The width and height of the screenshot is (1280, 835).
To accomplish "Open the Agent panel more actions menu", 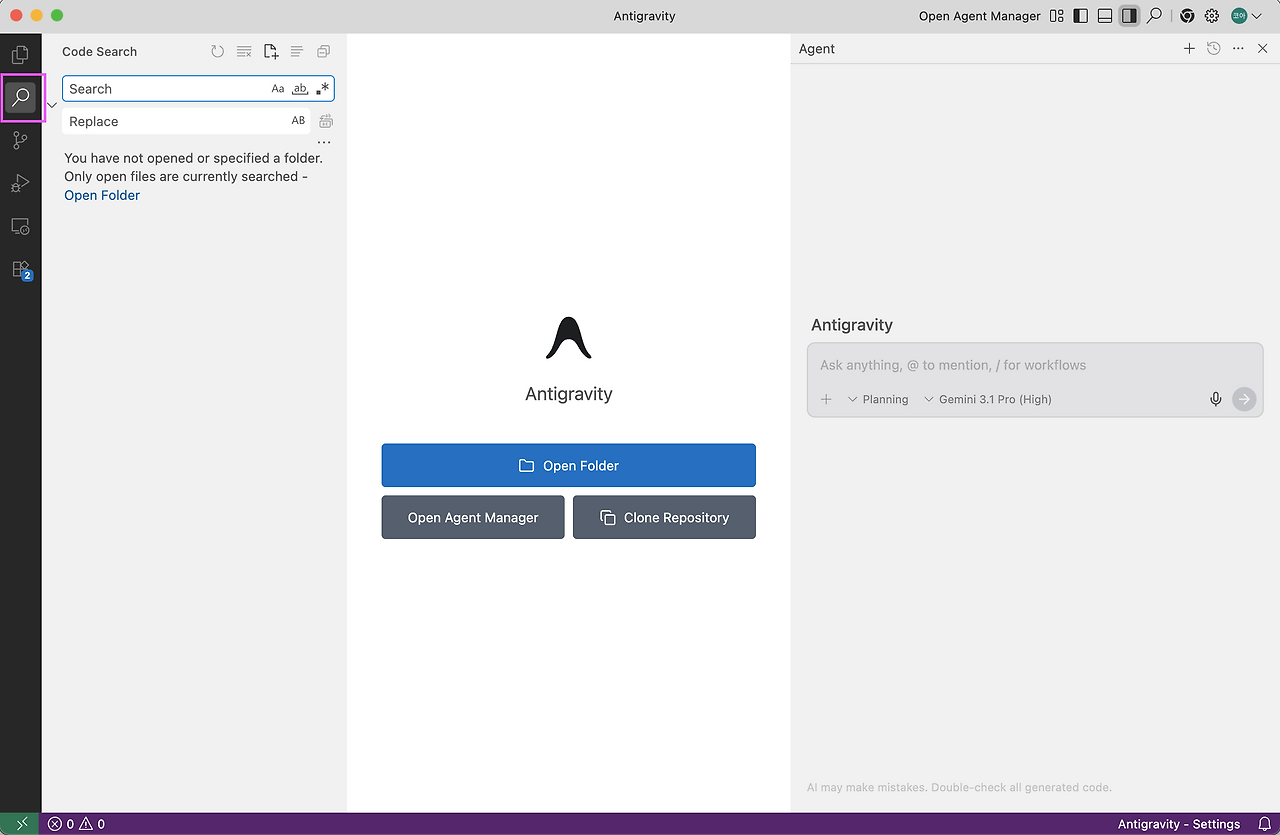I will (x=1238, y=48).
